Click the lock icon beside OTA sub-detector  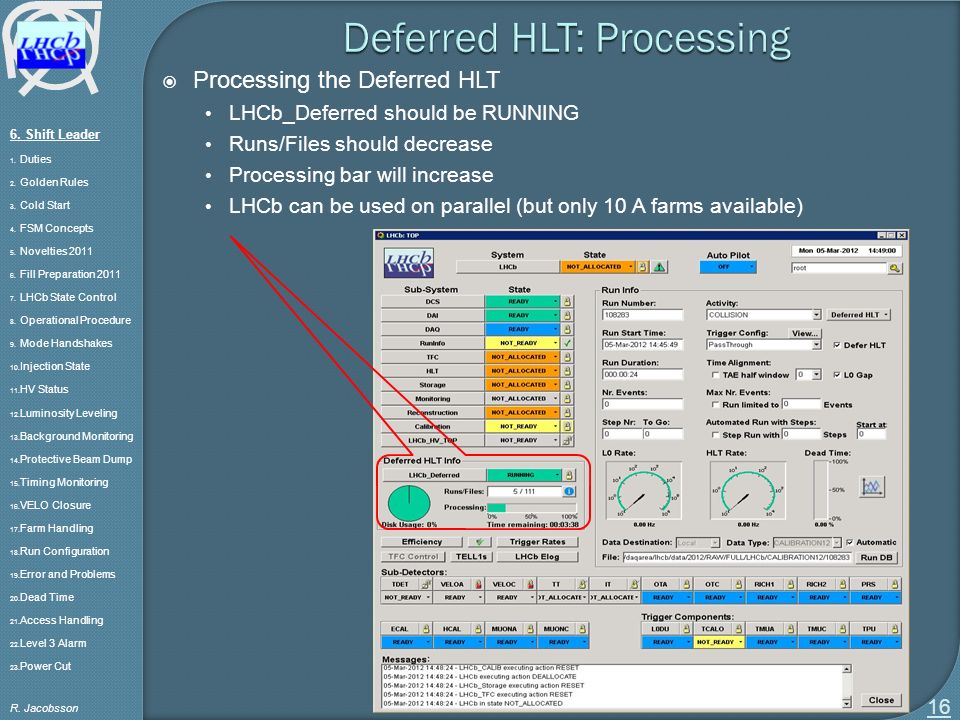687,585
